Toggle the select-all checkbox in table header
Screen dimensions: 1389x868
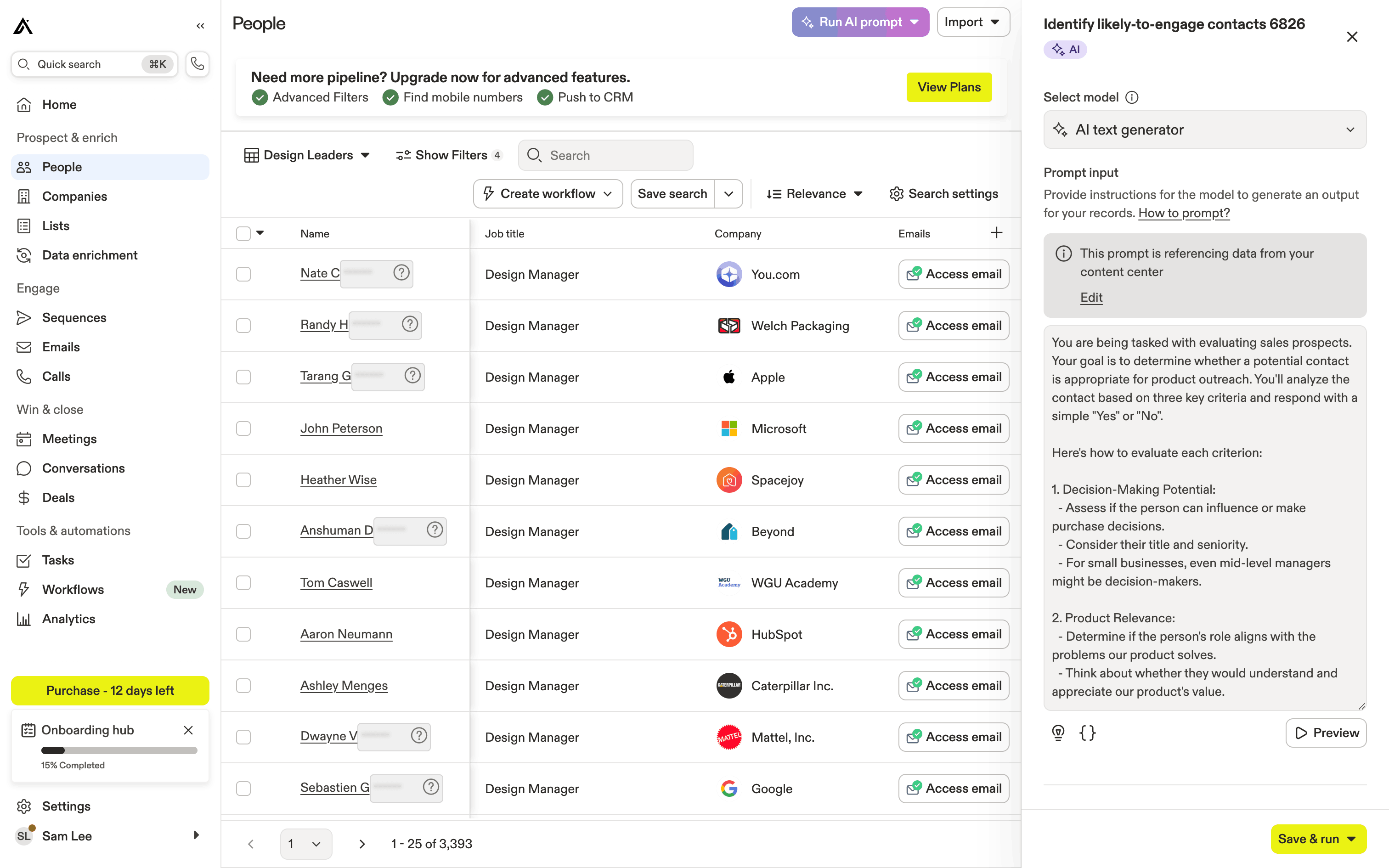[243, 233]
